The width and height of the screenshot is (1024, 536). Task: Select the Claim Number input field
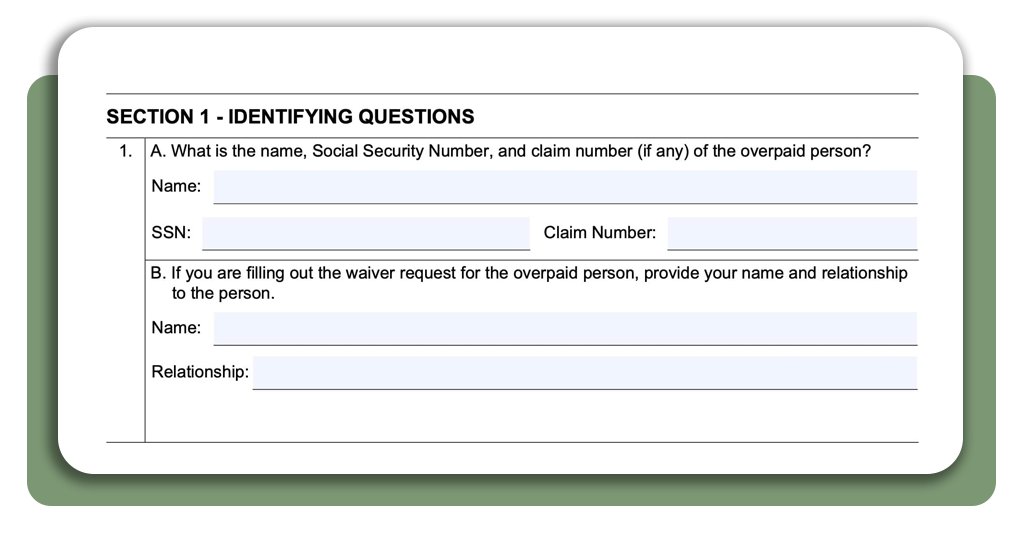point(792,233)
